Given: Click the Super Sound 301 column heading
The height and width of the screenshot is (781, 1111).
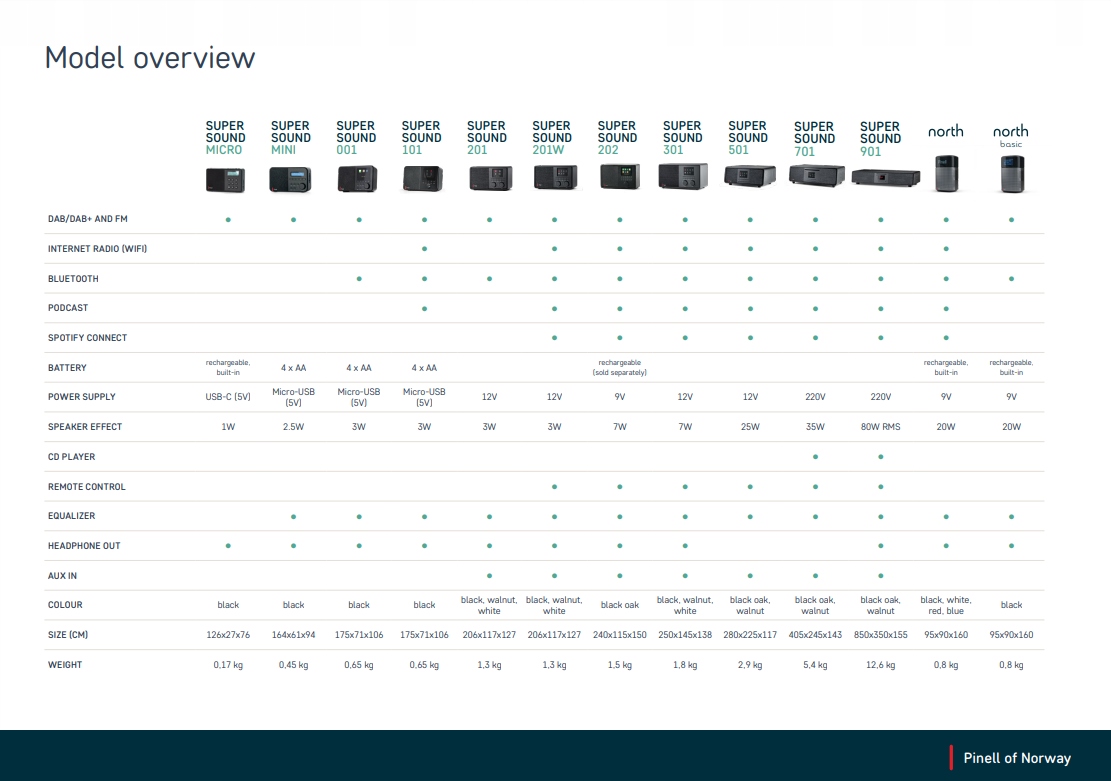Looking at the screenshot, I should [682, 138].
